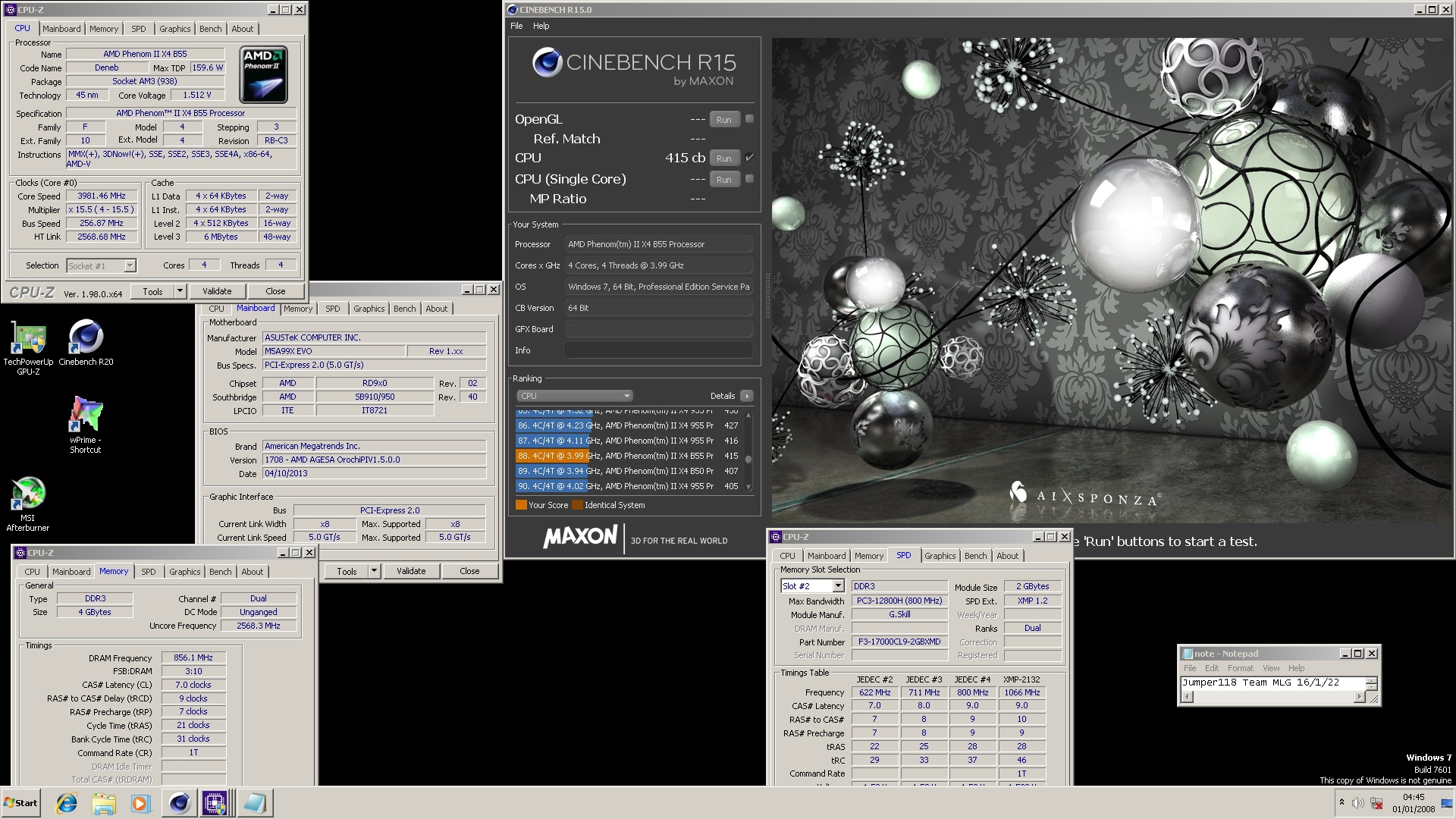Click the ranking list vertical scrollbar
Viewport: 1456px width, 819px height.
pos(748,452)
